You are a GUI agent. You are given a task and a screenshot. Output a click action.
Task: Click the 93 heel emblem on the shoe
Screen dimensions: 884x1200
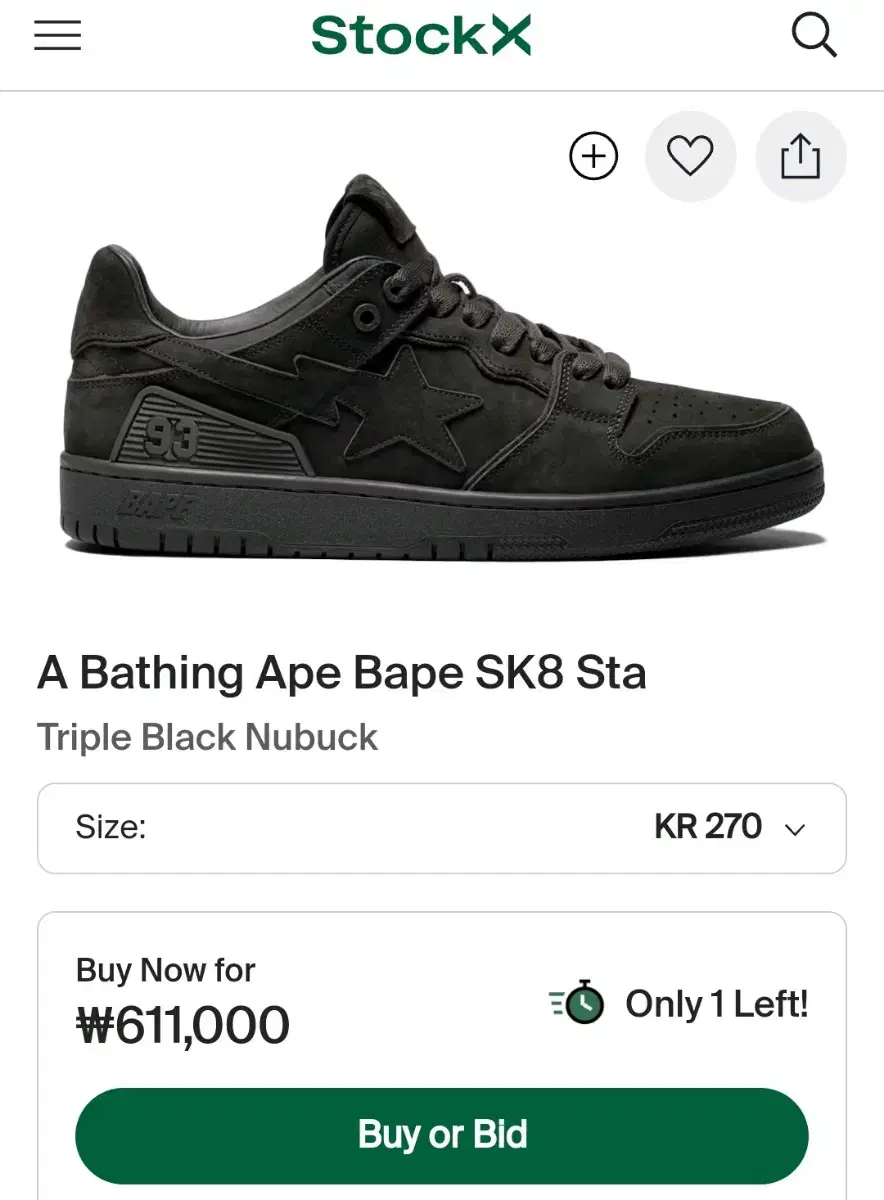point(172,436)
